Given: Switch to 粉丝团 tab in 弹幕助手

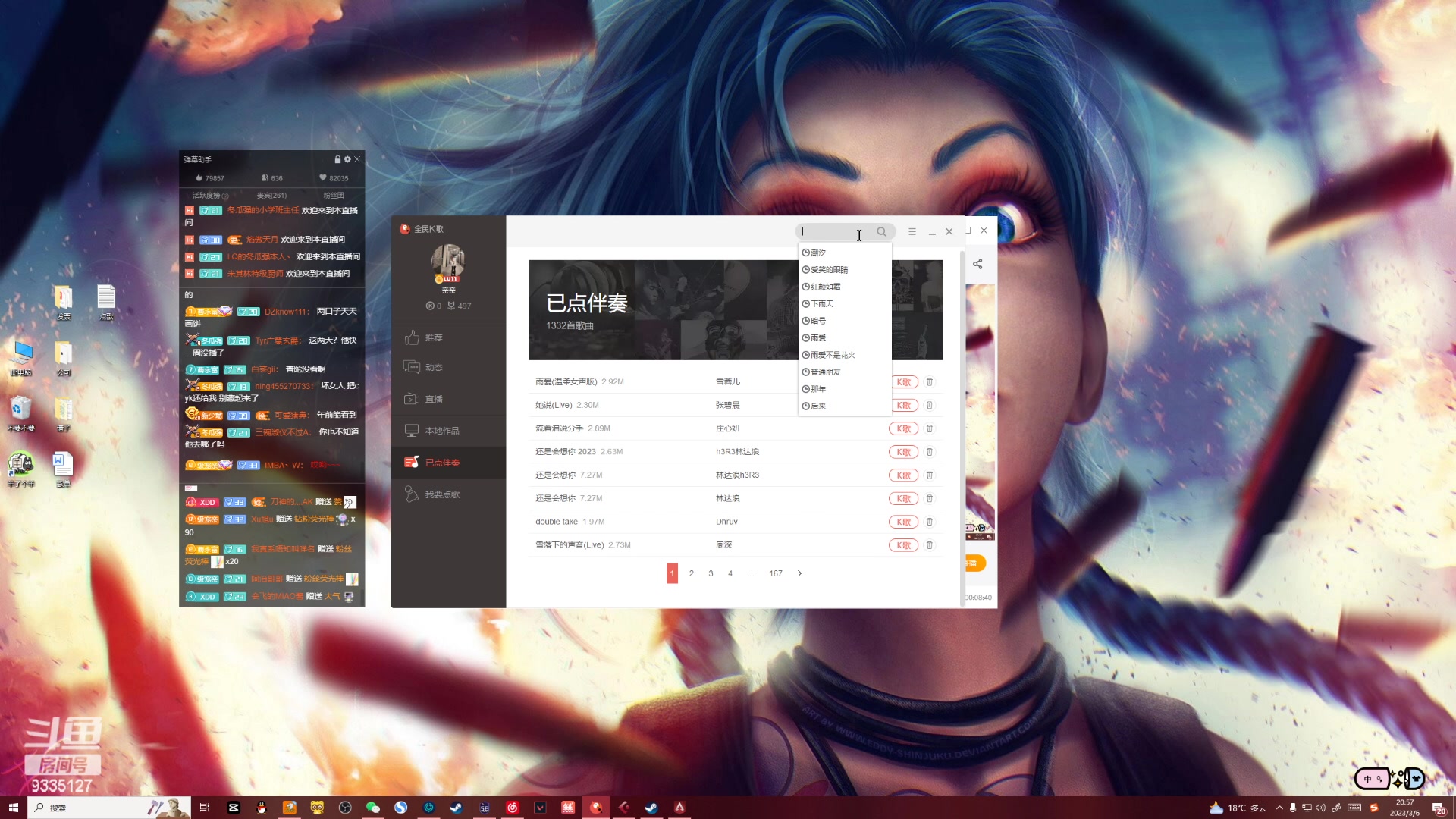Looking at the screenshot, I should click(334, 196).
